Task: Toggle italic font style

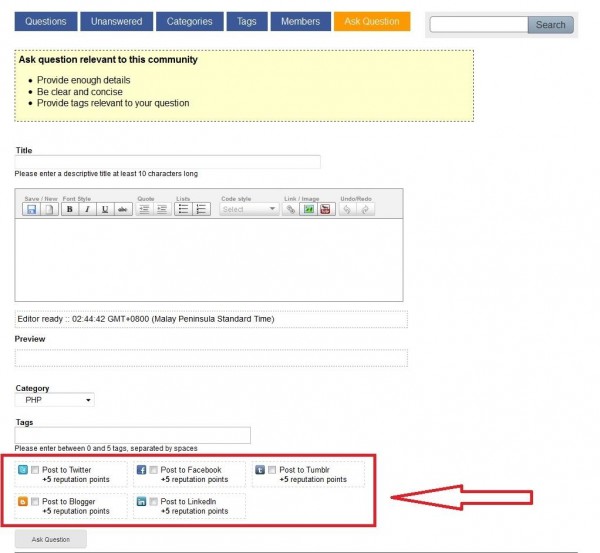Action: pyautogui.click(x=87, y=209)
